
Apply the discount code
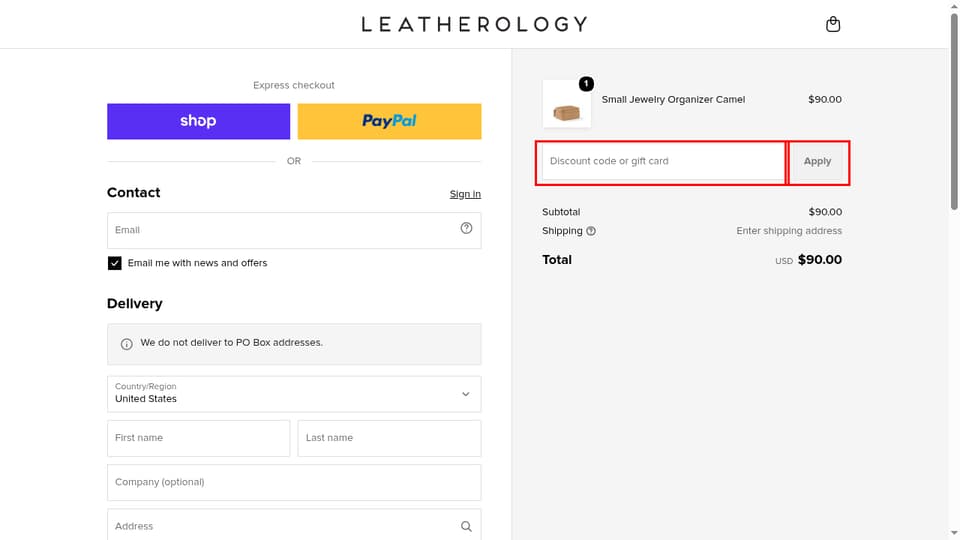click(817, 162)
